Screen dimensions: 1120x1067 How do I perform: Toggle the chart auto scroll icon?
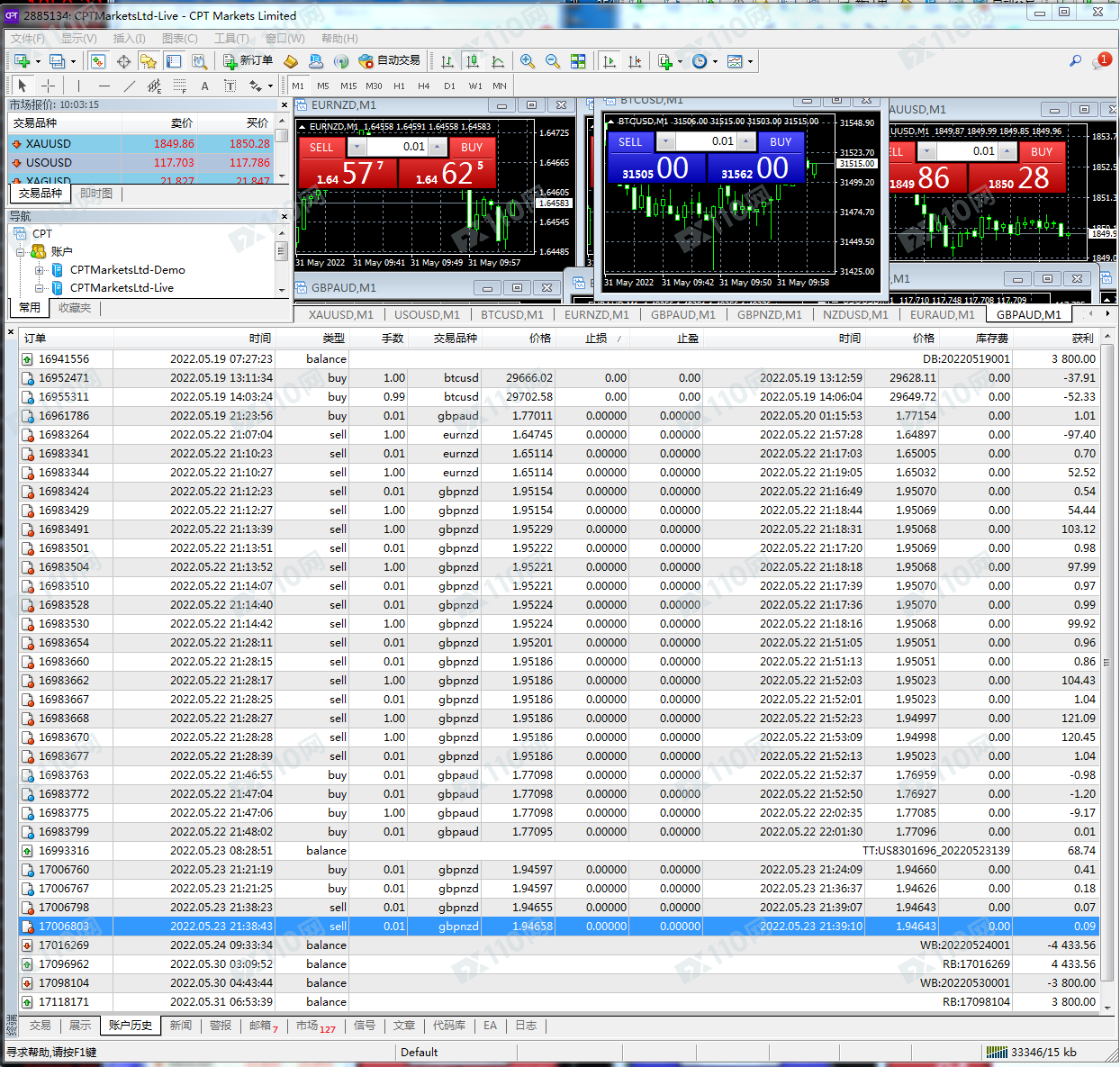click(610, 61)
